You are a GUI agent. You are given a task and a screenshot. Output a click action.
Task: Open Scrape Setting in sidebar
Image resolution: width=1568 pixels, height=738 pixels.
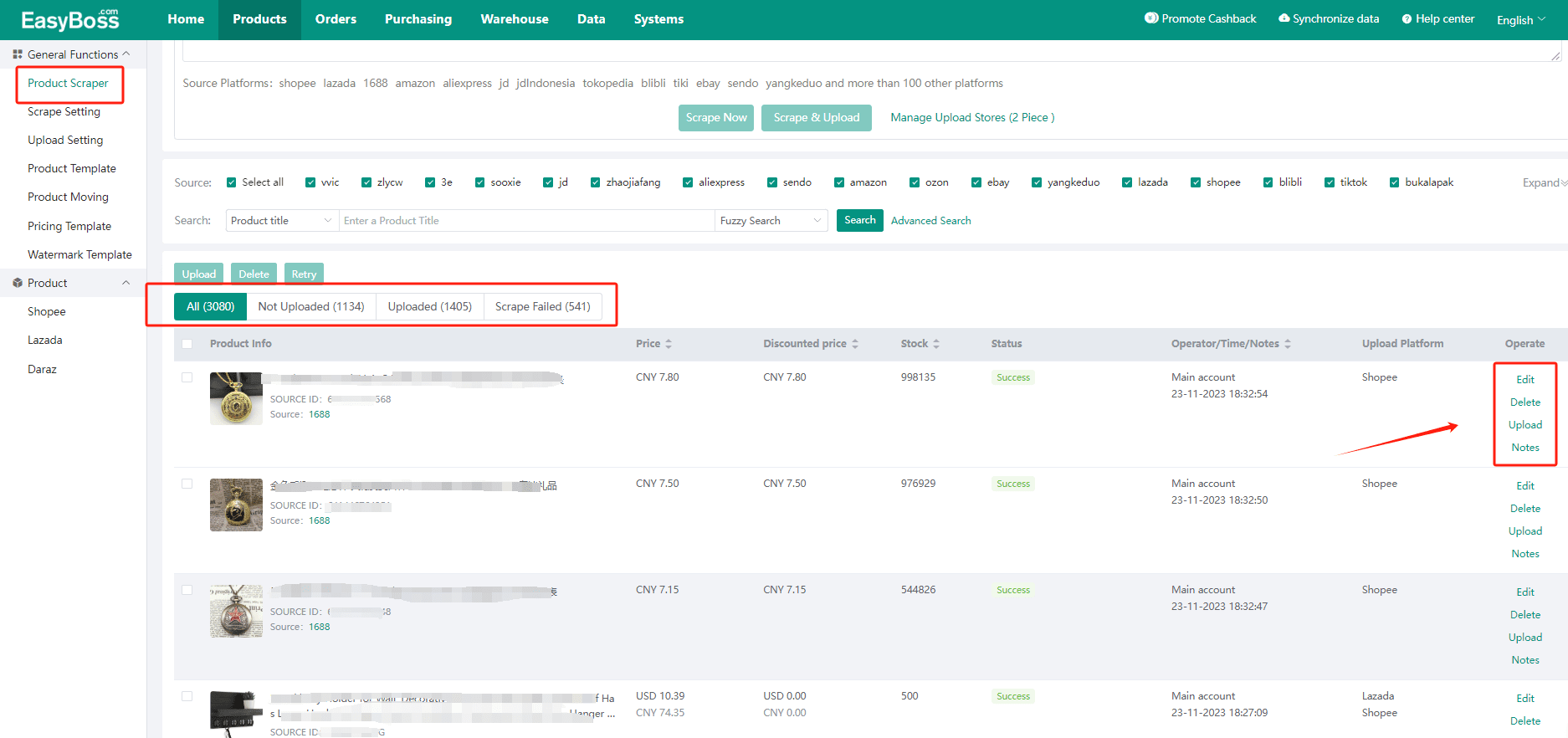click(x=64, y=111)
